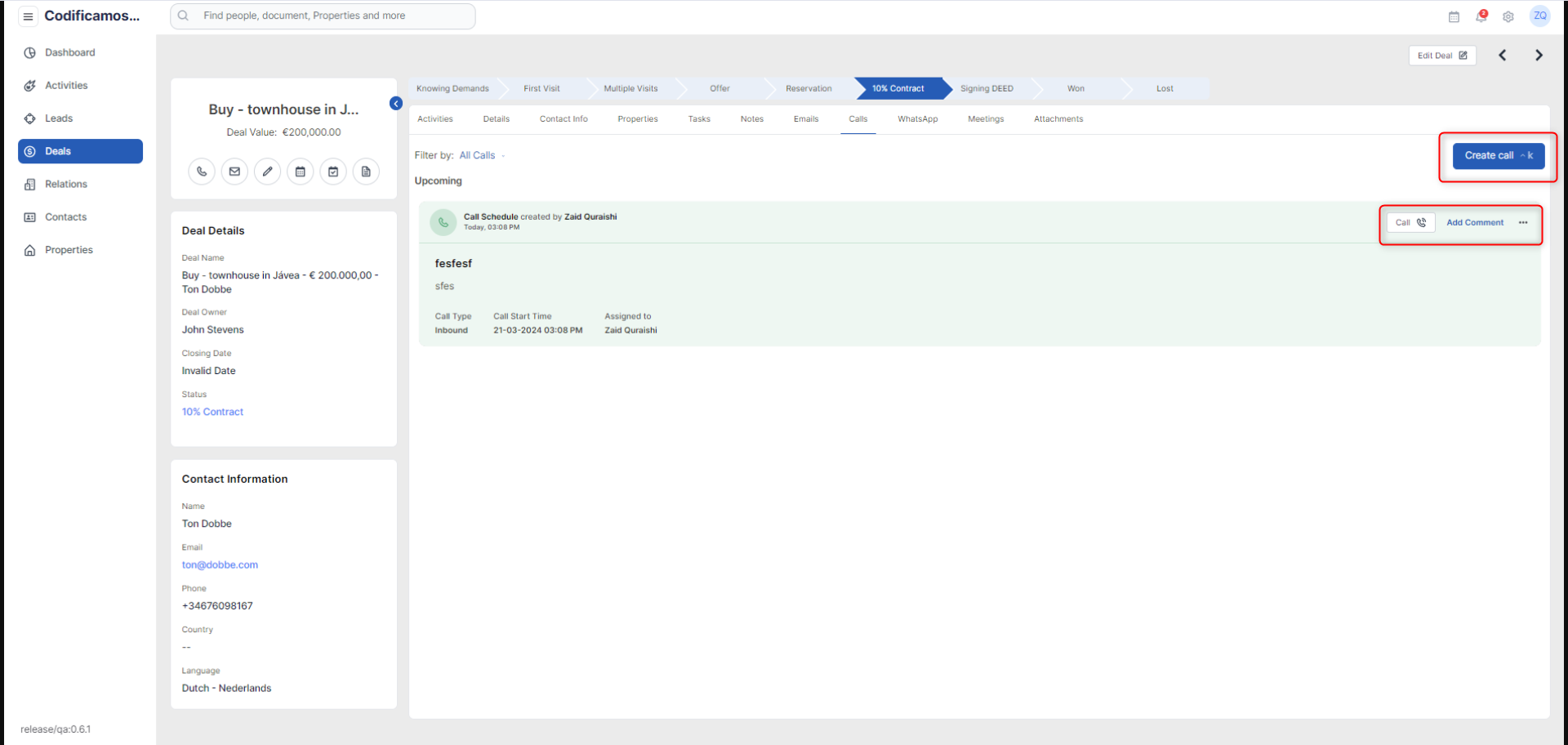Click the phone call quick-action icon
The height and width of the screenshot is (745, 1568).
tap(202, 172)
